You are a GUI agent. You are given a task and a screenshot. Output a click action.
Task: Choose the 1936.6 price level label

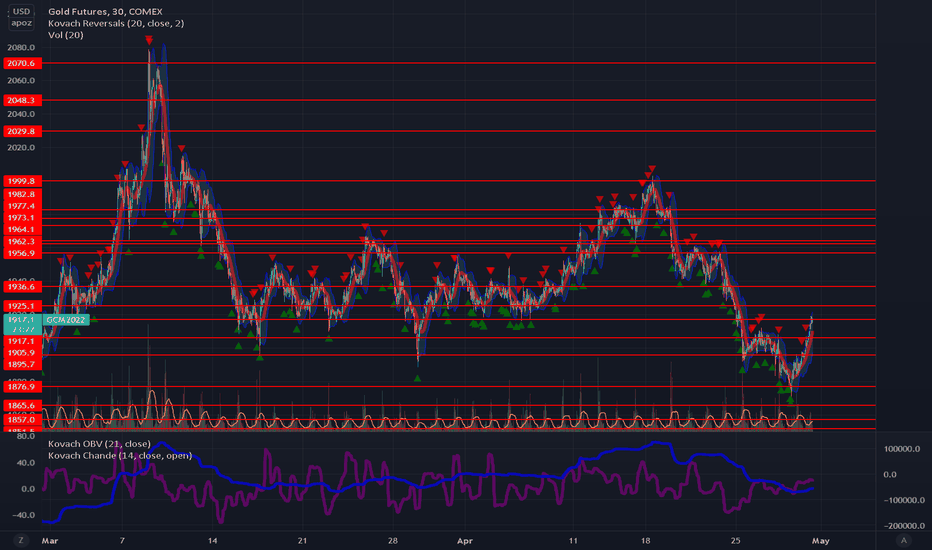[21, 287]
